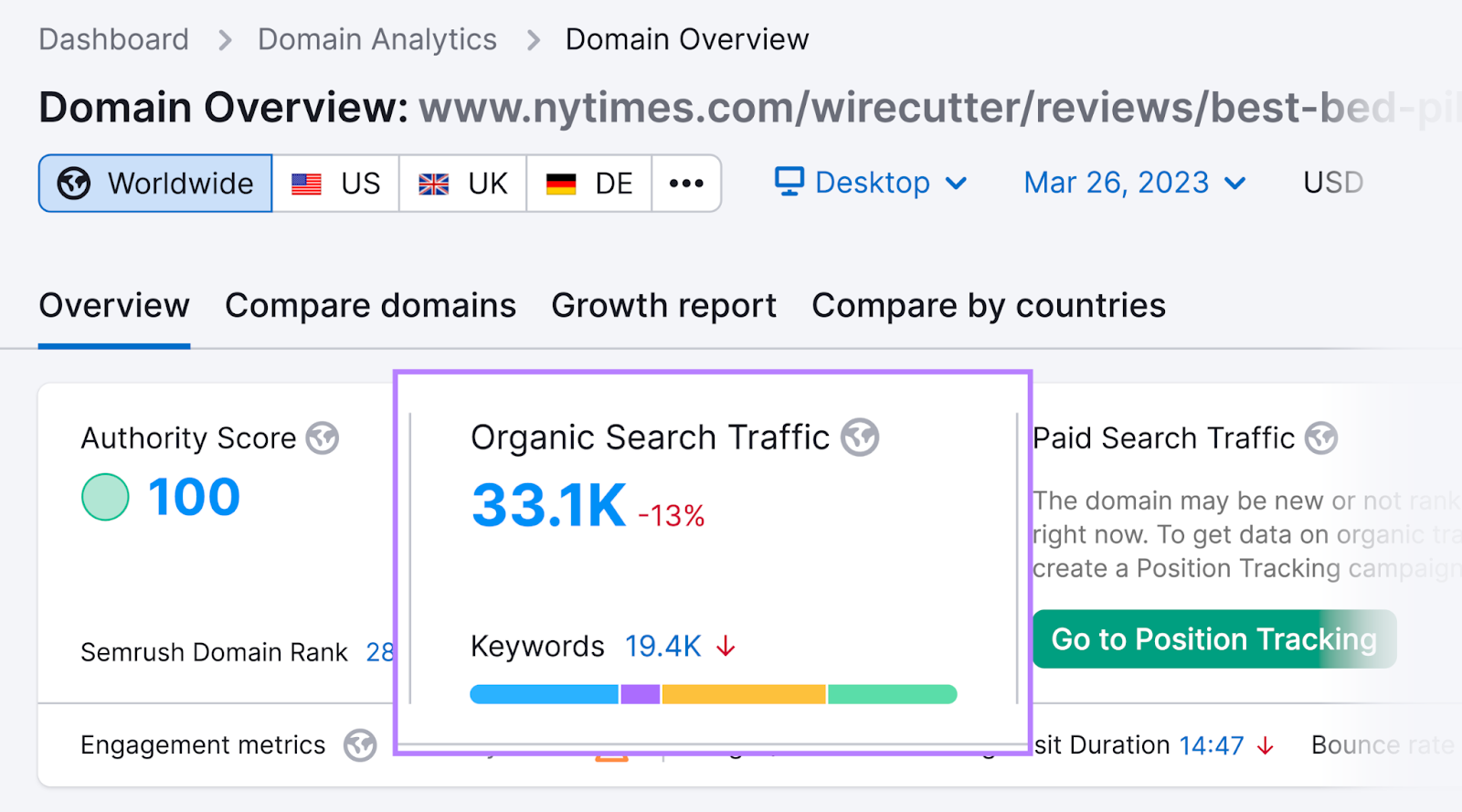Switch database to DE (Germany)
The height and width of the screenshot is (812, 1462).
point(588,184)
